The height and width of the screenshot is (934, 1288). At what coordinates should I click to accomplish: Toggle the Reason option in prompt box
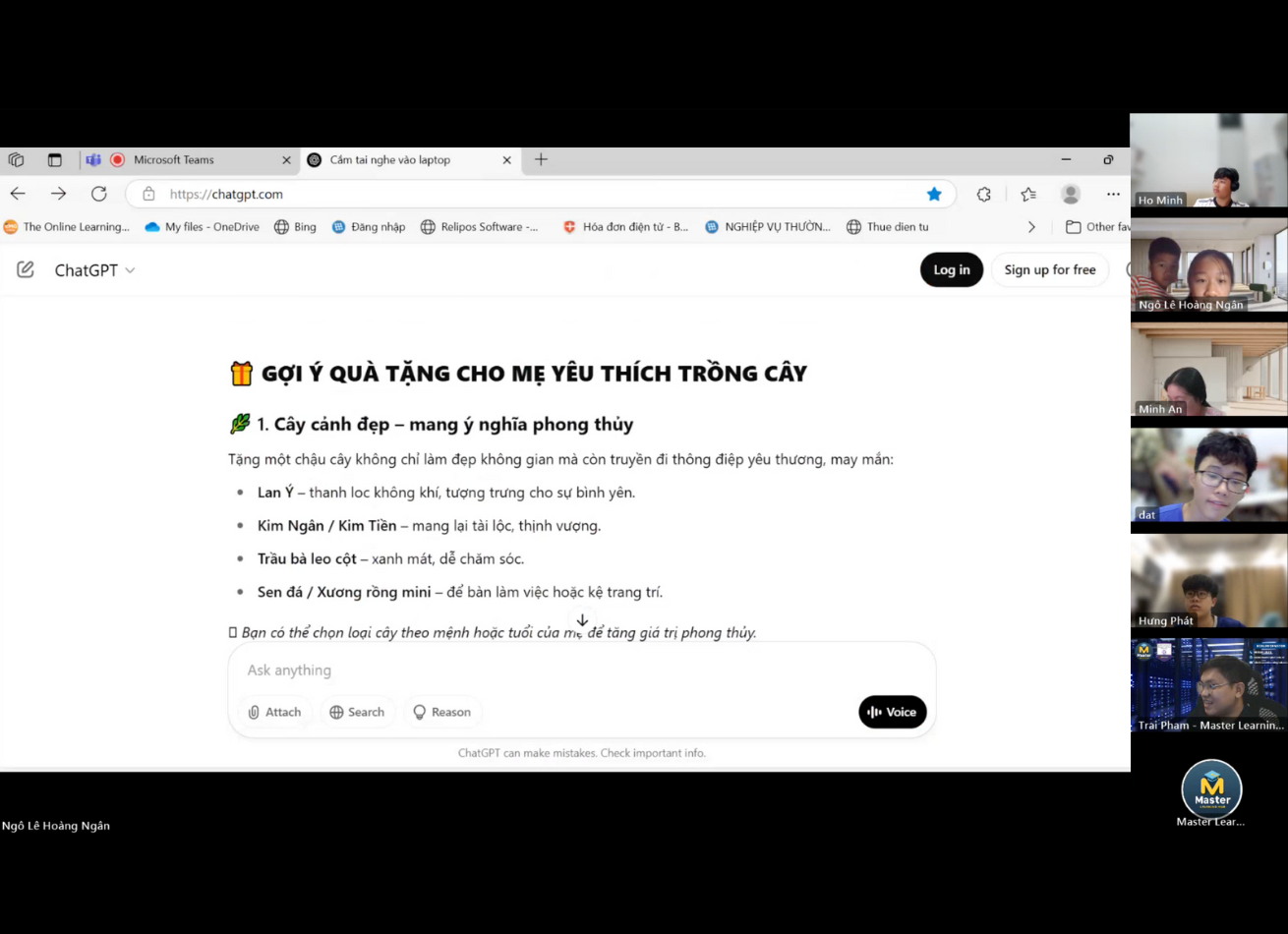[441, 712]
